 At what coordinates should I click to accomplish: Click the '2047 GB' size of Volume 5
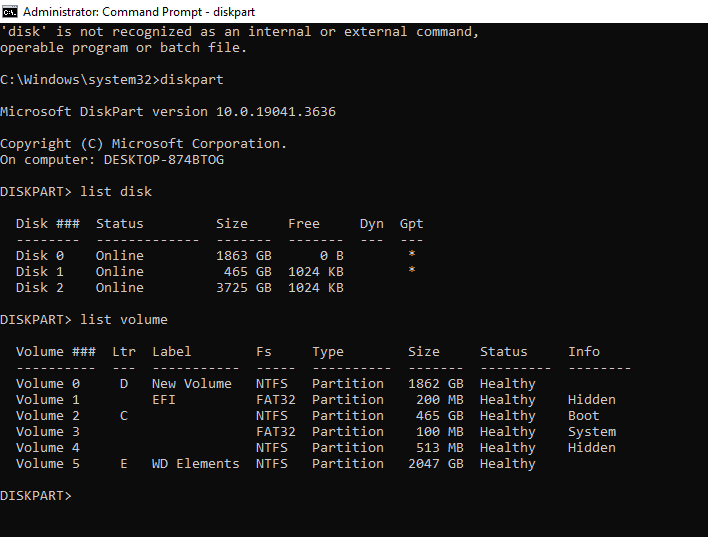point(436,464)
